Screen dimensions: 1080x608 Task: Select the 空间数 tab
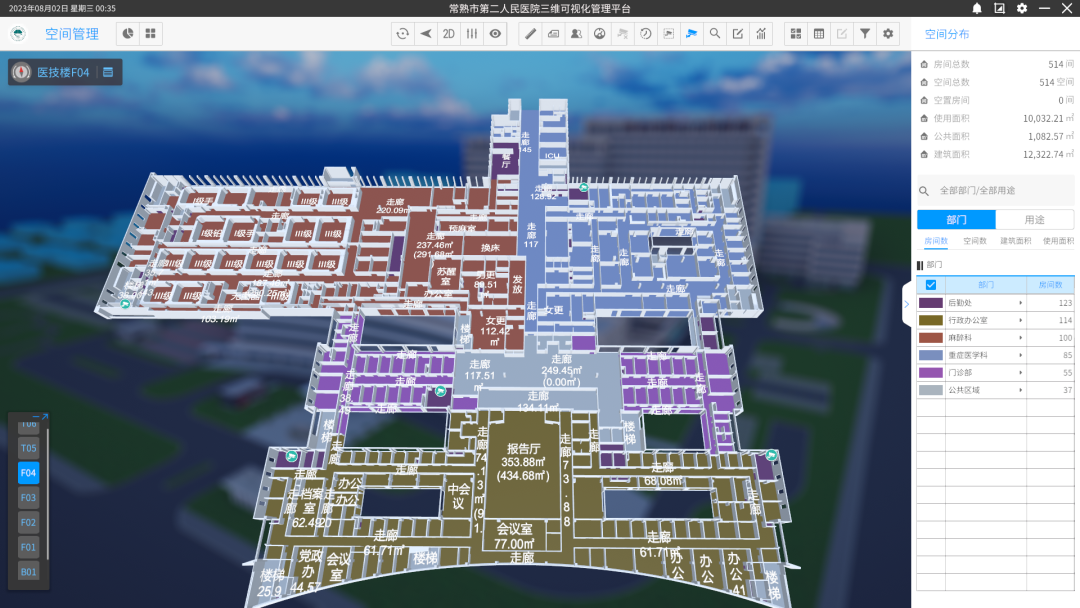(x=975, y=241)
